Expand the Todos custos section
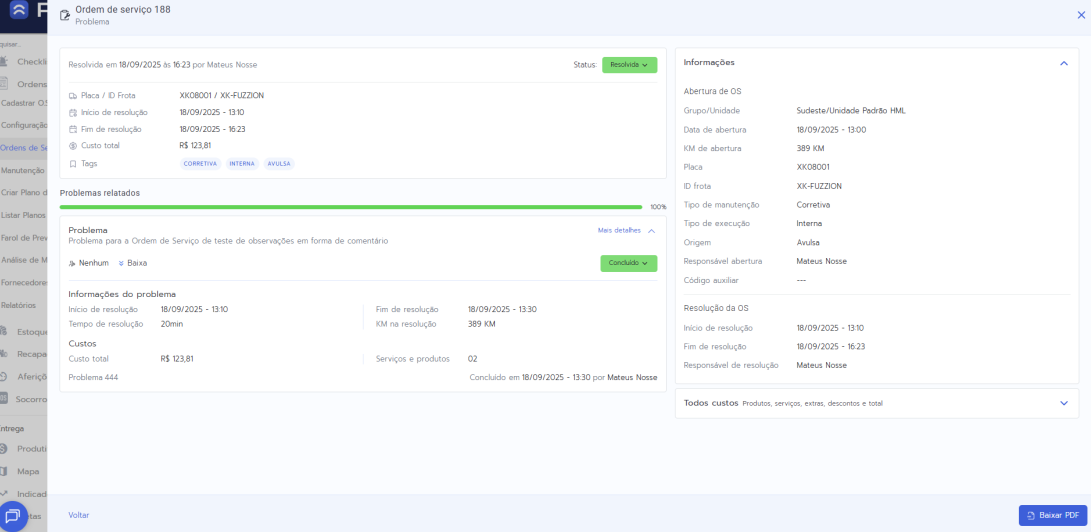 [x=1063, y=403]
